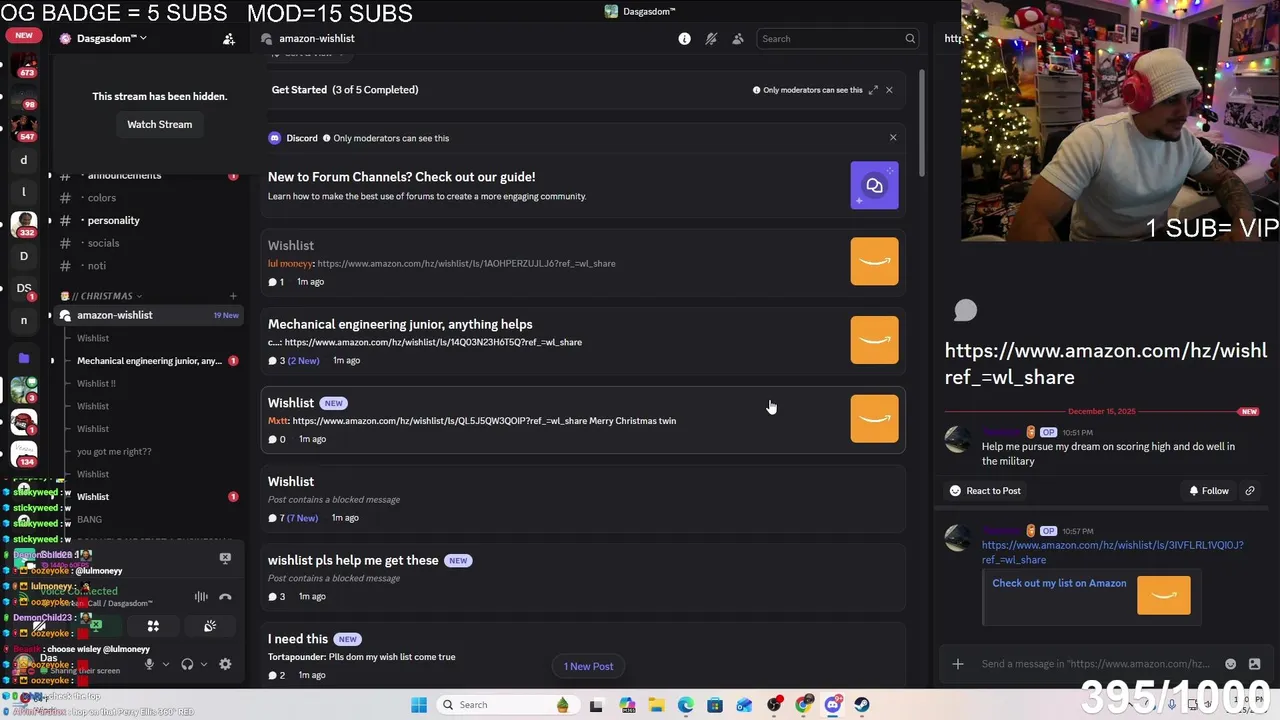Click the message attachment plus button

click(x=958, y=664)
